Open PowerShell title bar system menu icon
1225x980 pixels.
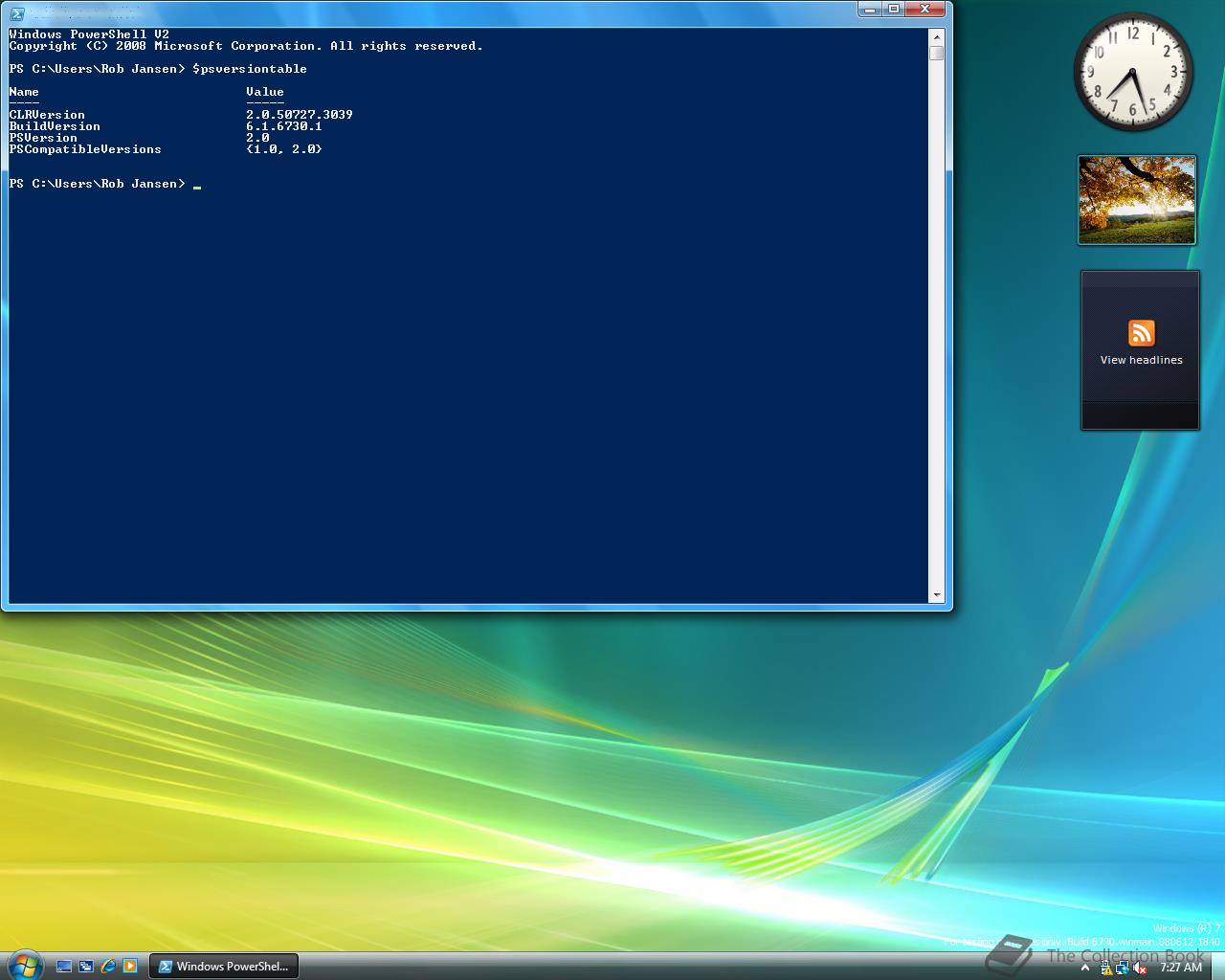[17, 13]
